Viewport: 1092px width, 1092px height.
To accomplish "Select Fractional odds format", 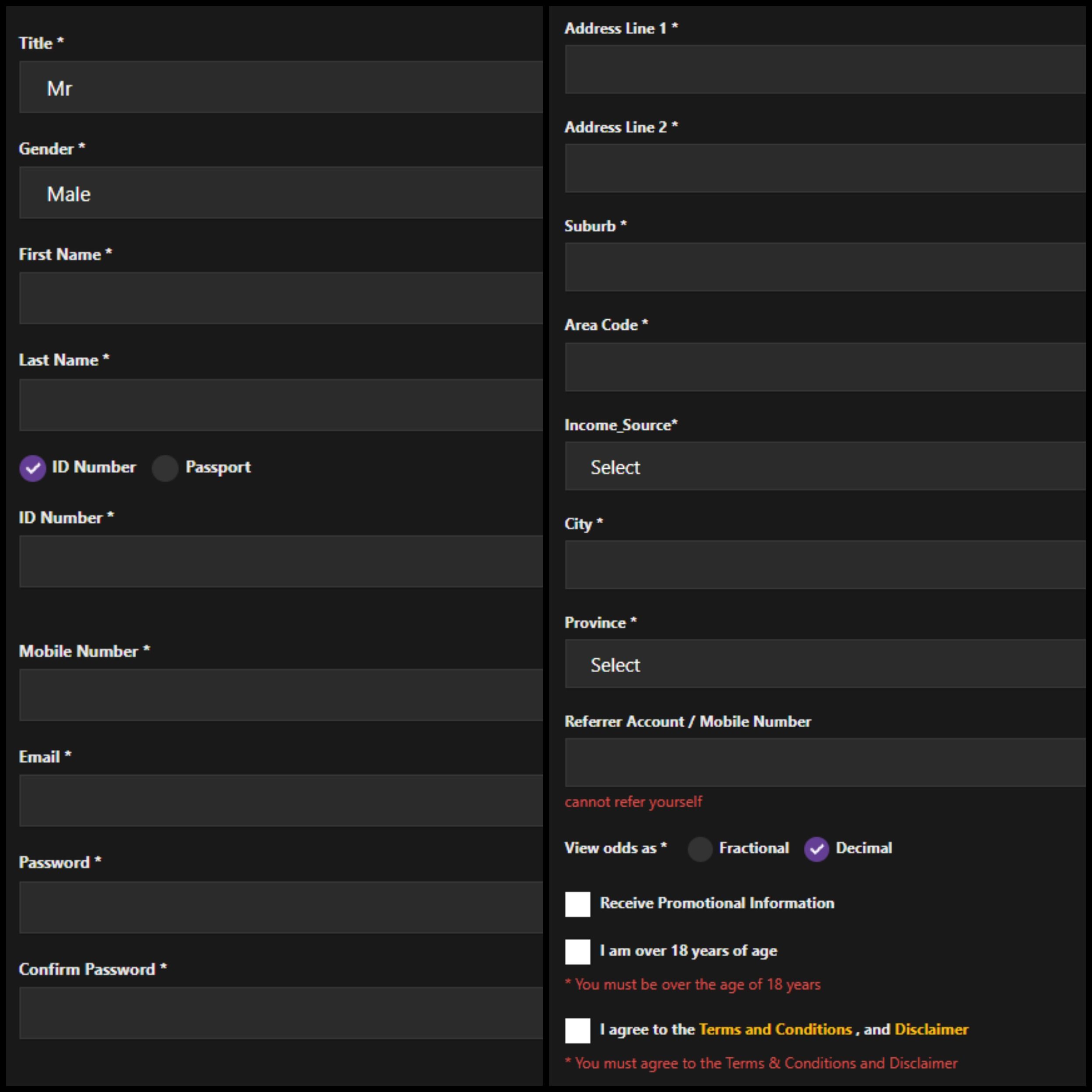I will click(700, 848).
